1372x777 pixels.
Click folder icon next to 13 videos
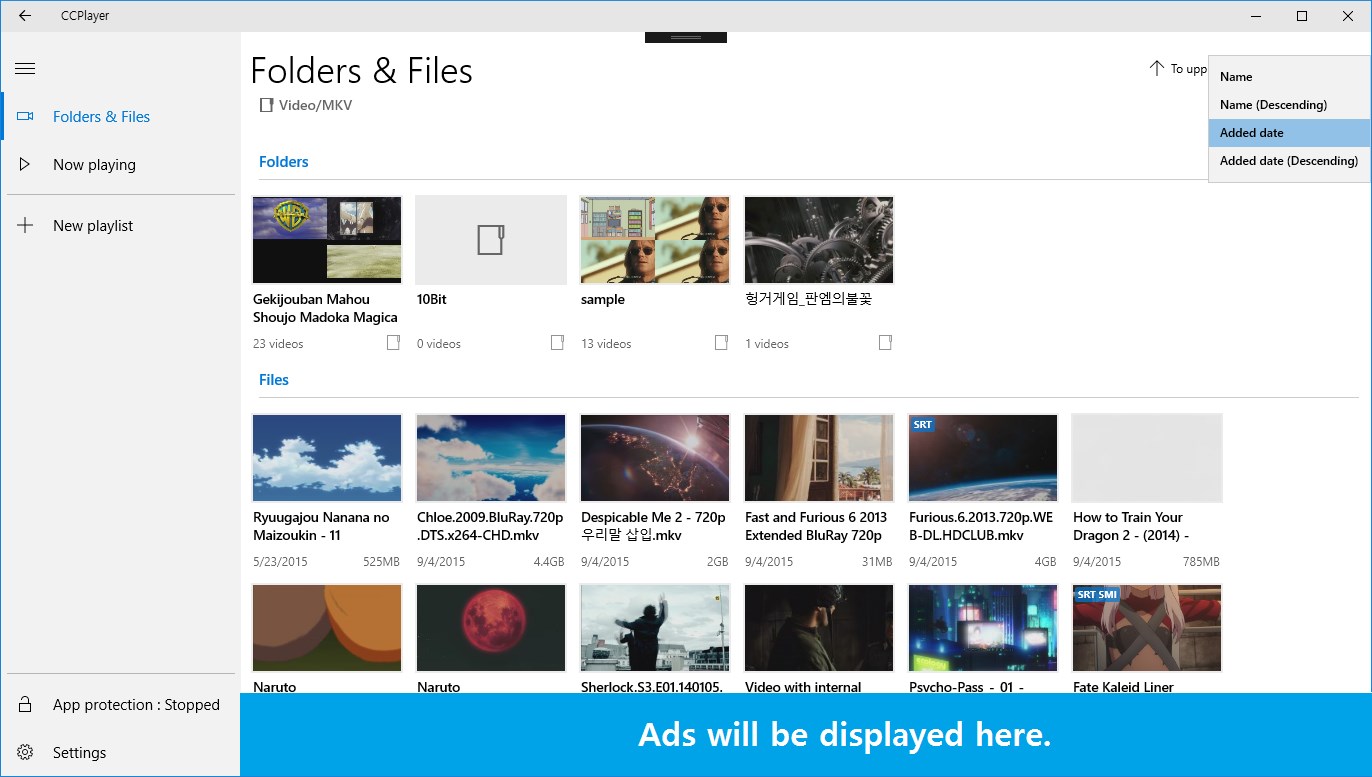tap(721, 343)
